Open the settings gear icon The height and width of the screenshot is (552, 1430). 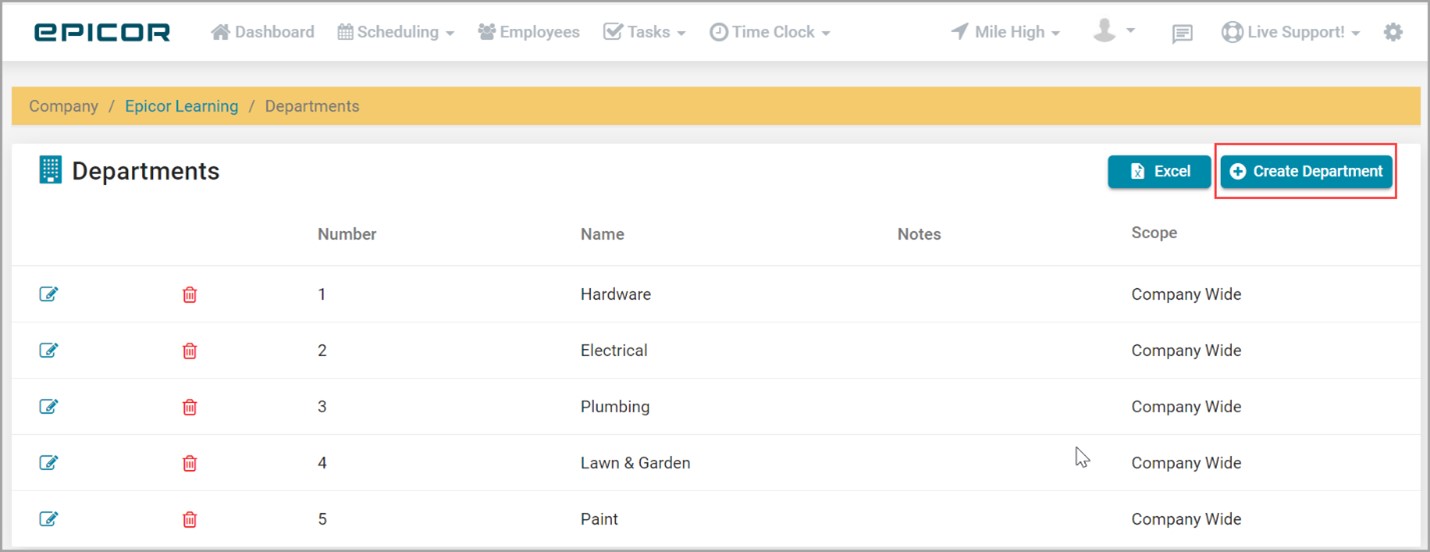tap(1393, 32)
